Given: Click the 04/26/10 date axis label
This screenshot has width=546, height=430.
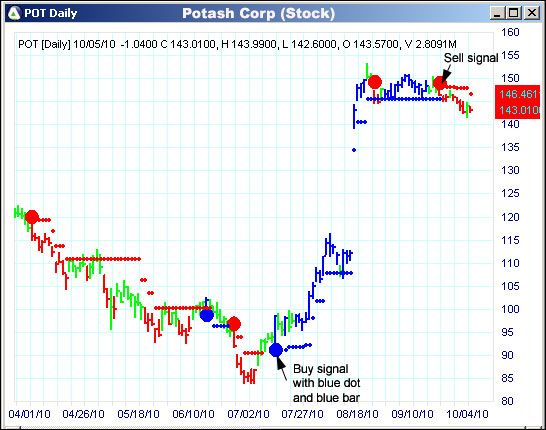Looking at the screenshot, I should [x=84, y=414].
